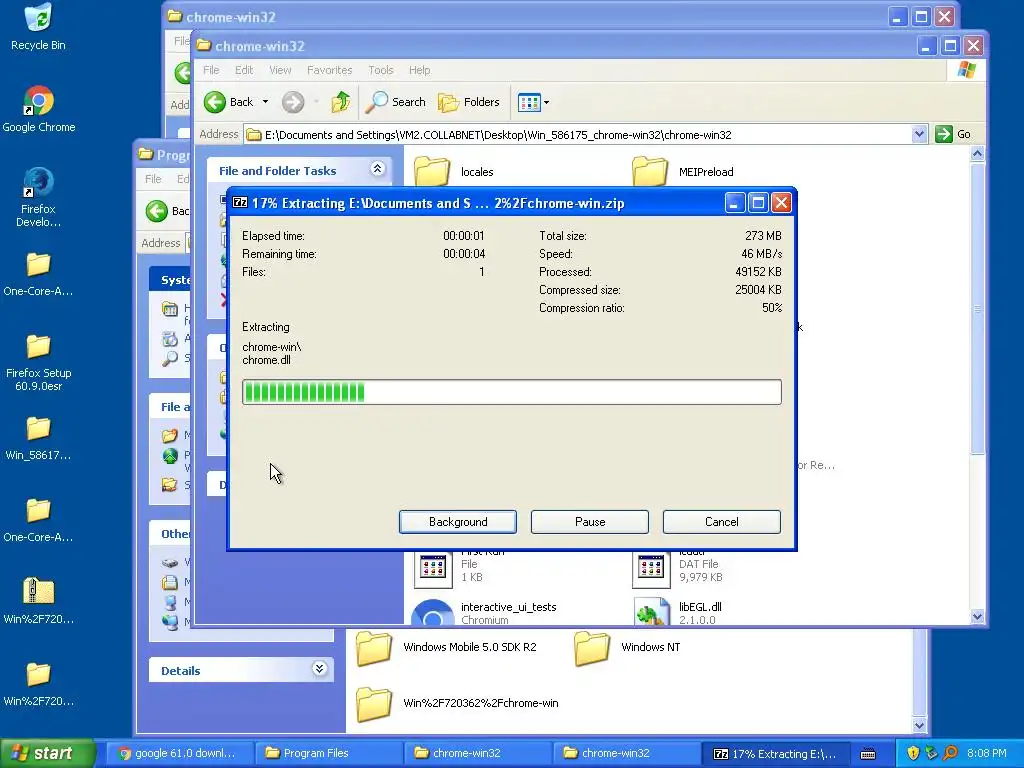Screen dimensions: 1024x768
Task: Click the green extraction progress bar
Action: [x=512, y=392]
